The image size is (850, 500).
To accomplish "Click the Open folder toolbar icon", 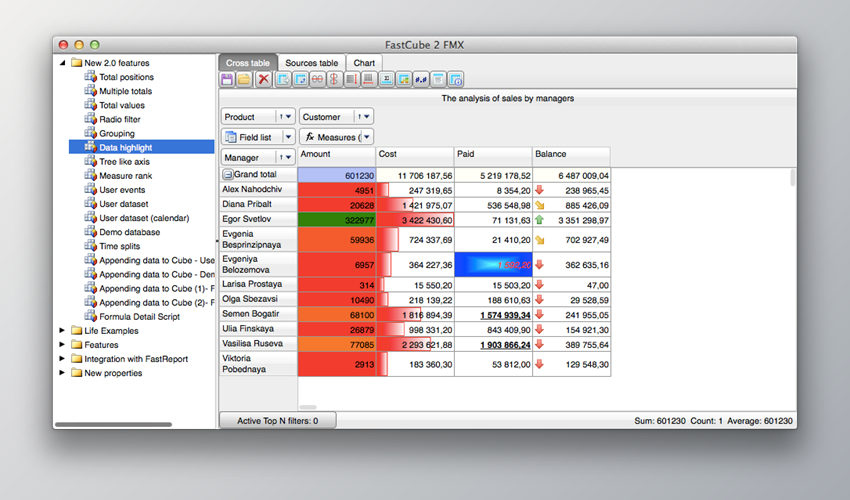I will click(244, 80).
